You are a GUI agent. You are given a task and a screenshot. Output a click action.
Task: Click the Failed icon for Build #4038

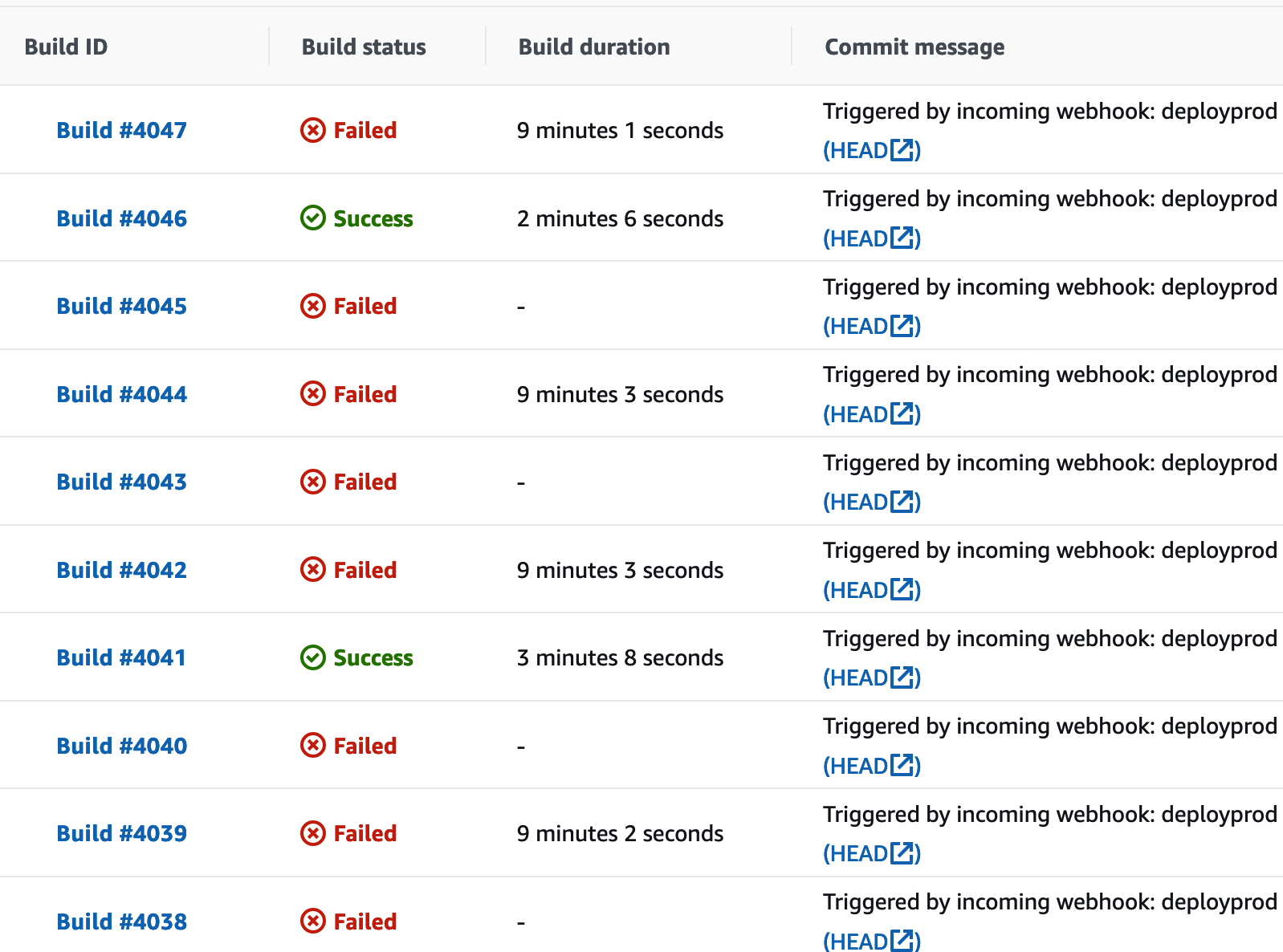pyautogui.click(x=313, y=921)
